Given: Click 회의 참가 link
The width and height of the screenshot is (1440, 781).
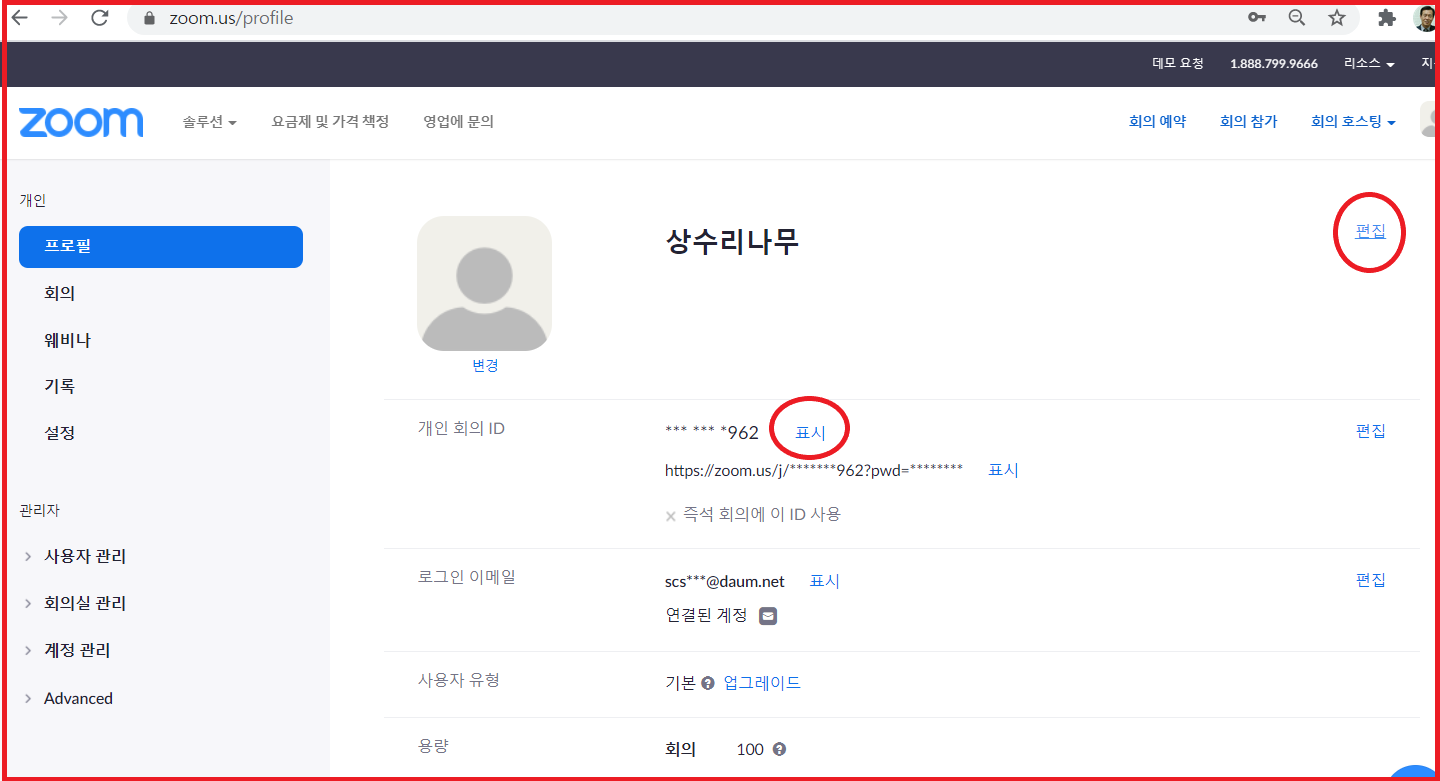Looking at the screenshot, I should [1248, 122].
